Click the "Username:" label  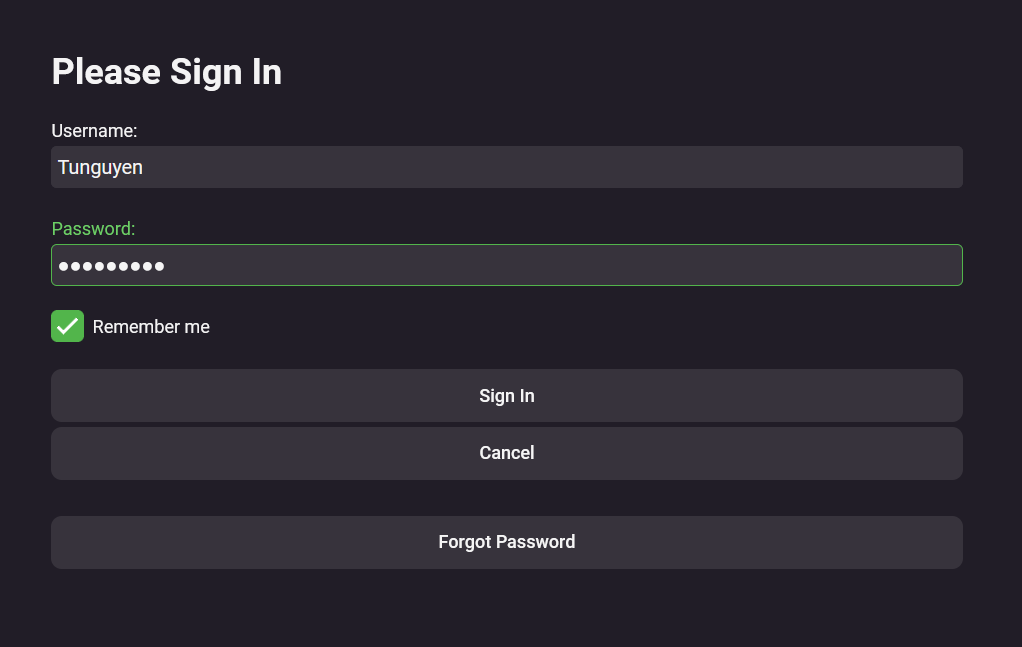pyautogui.click(x=94, y=130)
